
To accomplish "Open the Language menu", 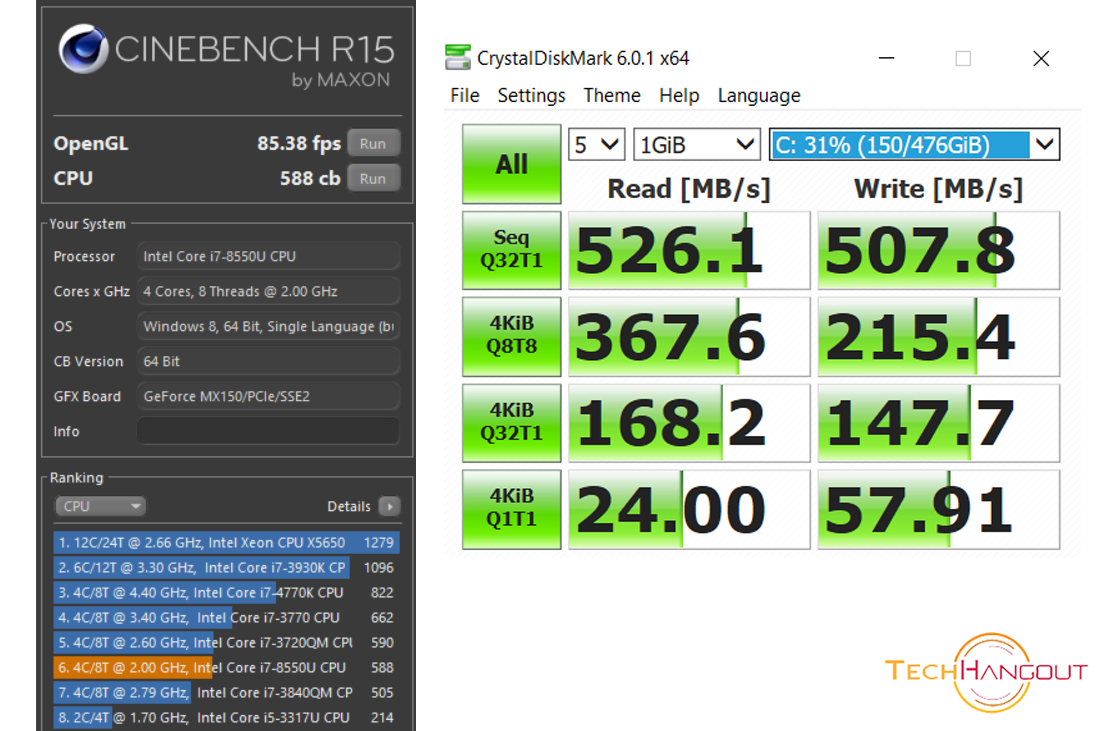I will 758,95.
